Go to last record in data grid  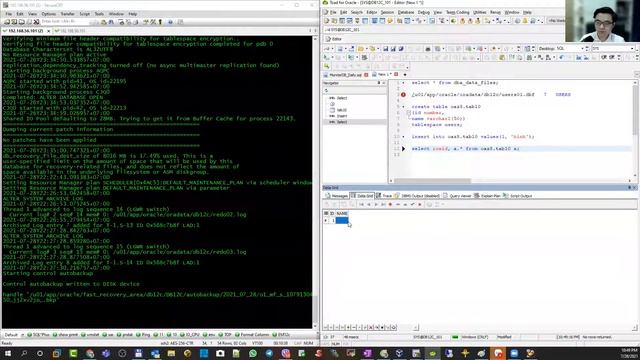(383, 204)
